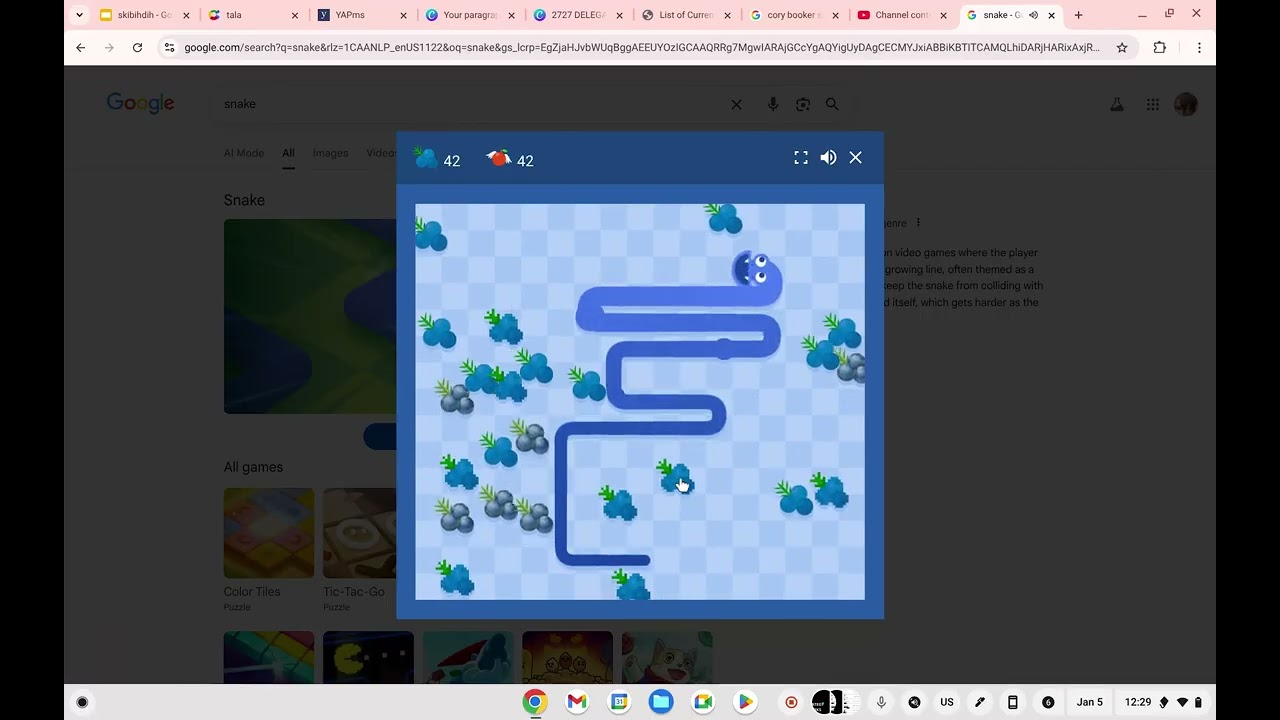1280x720 pixels.
Task: Open the Color Tiles game thumbnail
Action: pyautogui.click(x=269, y=533)
